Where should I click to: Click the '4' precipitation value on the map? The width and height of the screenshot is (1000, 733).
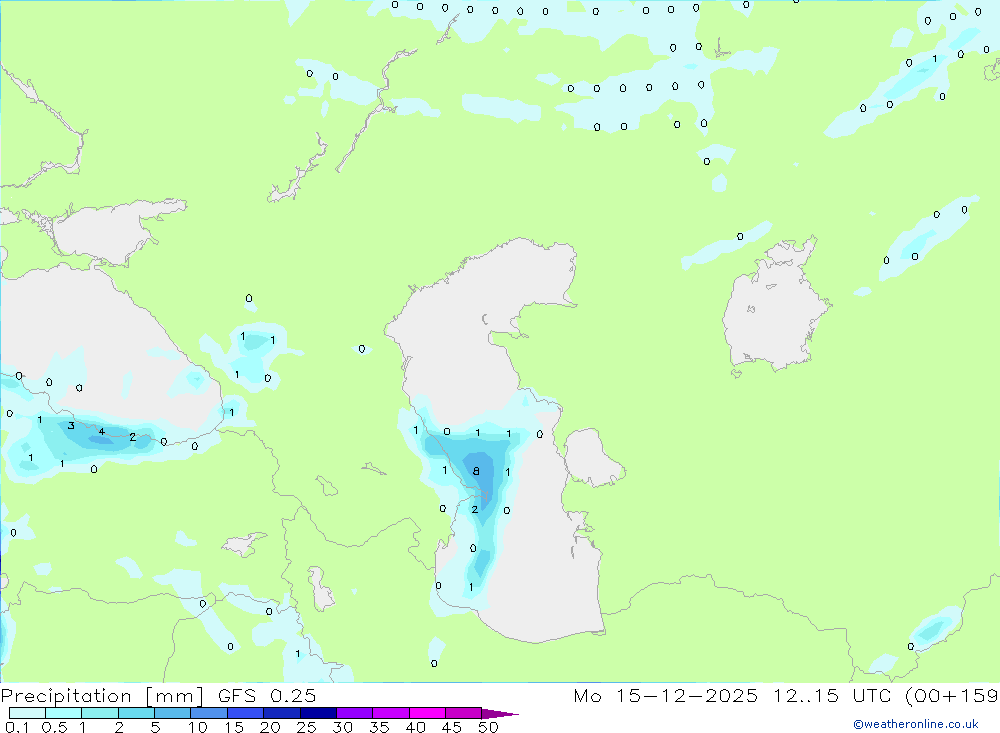tap(101, 432)
